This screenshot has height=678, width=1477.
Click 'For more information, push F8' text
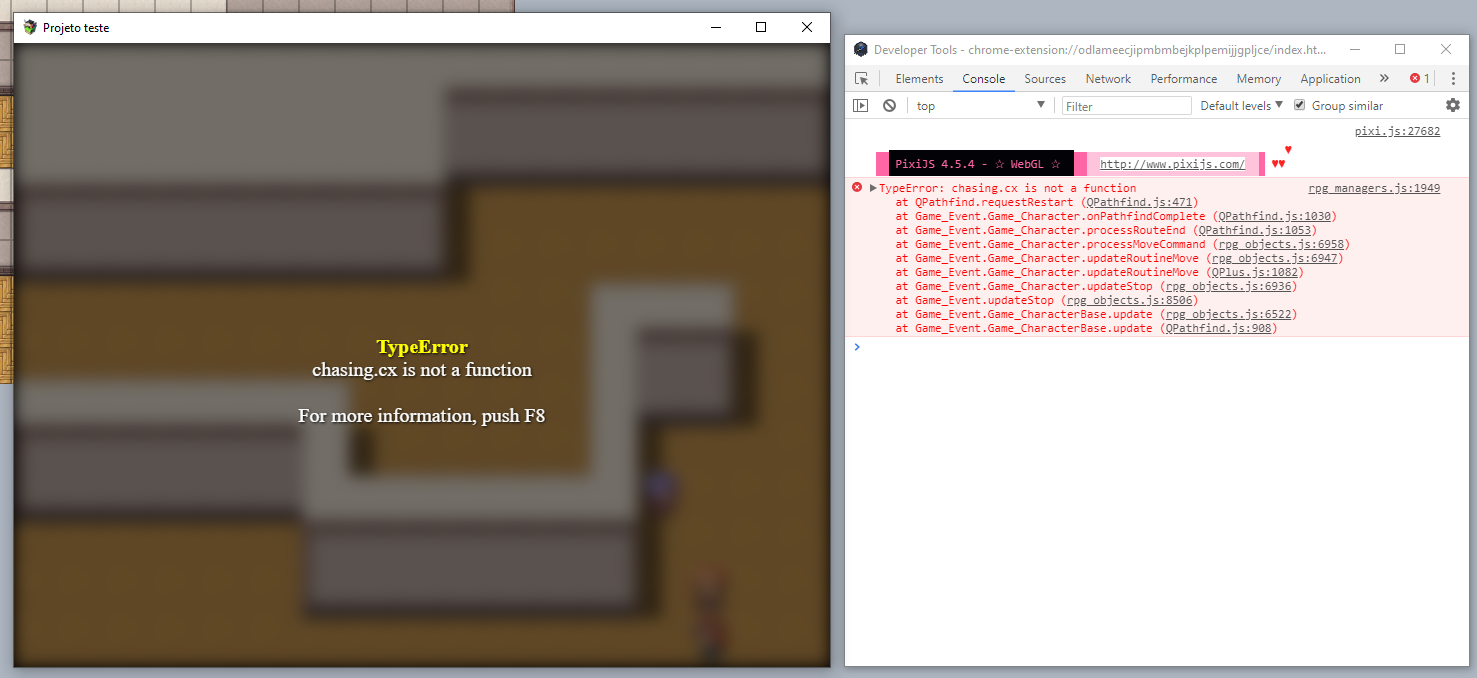tap(422, 415)
